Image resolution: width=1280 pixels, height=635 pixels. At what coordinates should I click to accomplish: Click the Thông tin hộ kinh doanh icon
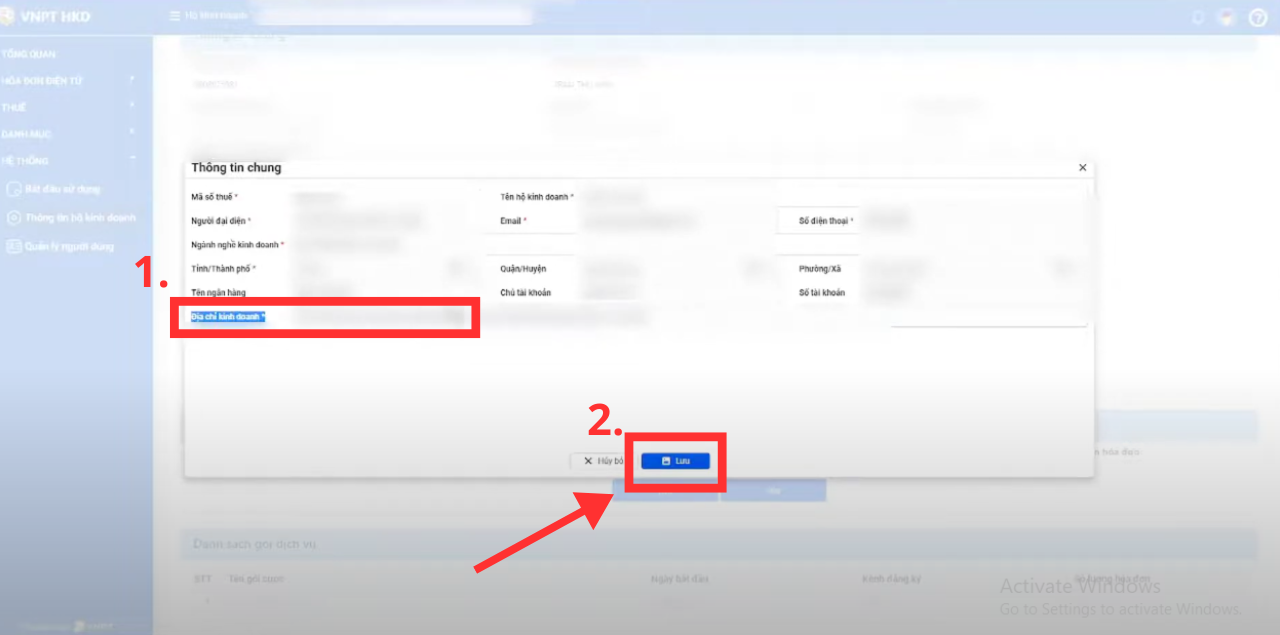[x=14, y=217]
